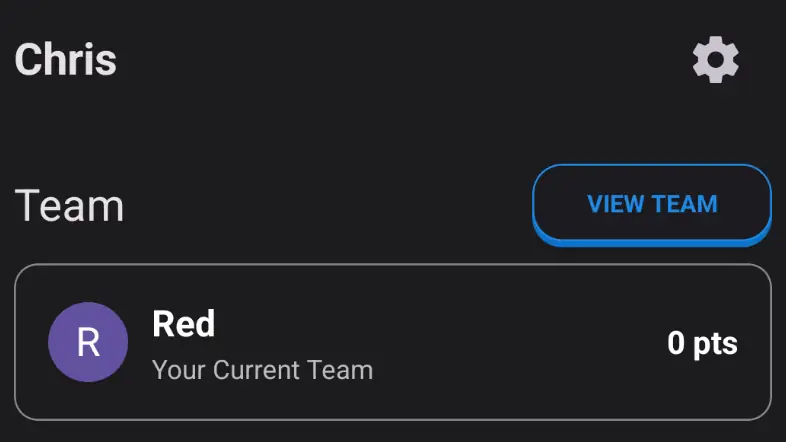
Task: Click the VIEW TEAM text label
Action: [x=652, y=204]
